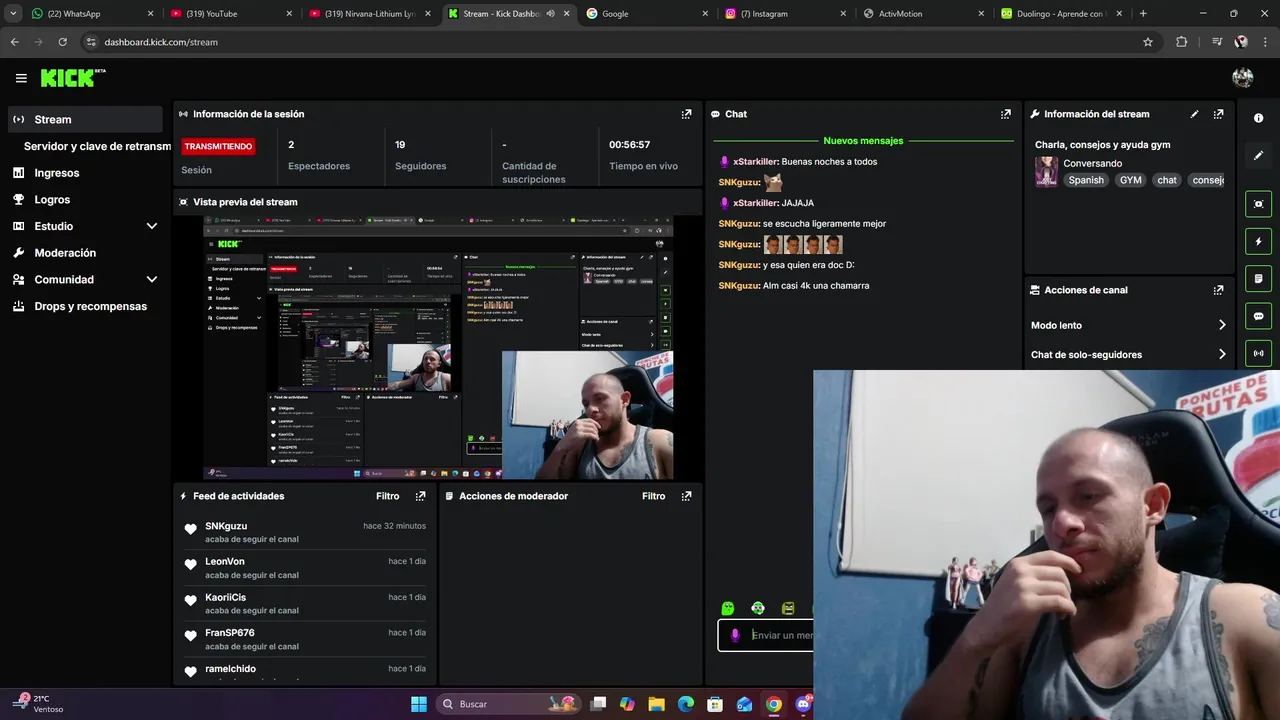
Task: Pop out the Chat panel
Action: [x=1006, y=114]
